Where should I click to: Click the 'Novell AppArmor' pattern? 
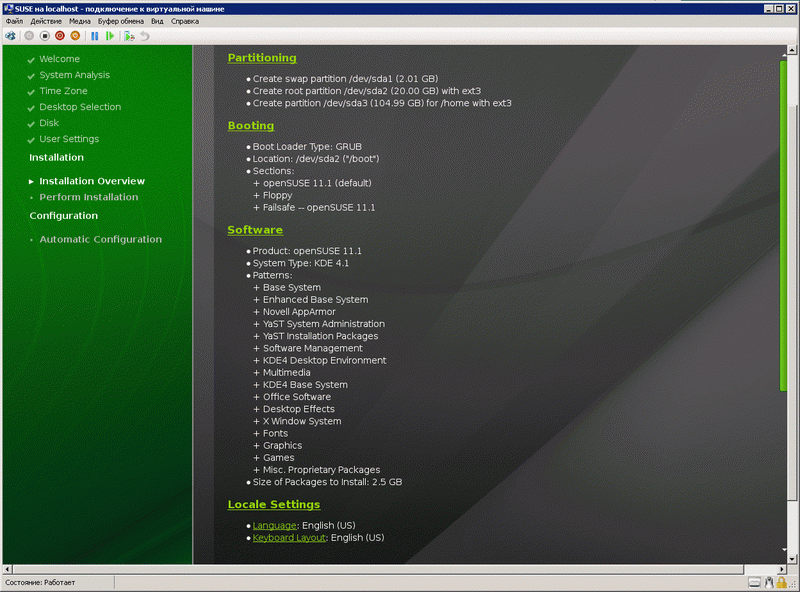click(299, 312)
